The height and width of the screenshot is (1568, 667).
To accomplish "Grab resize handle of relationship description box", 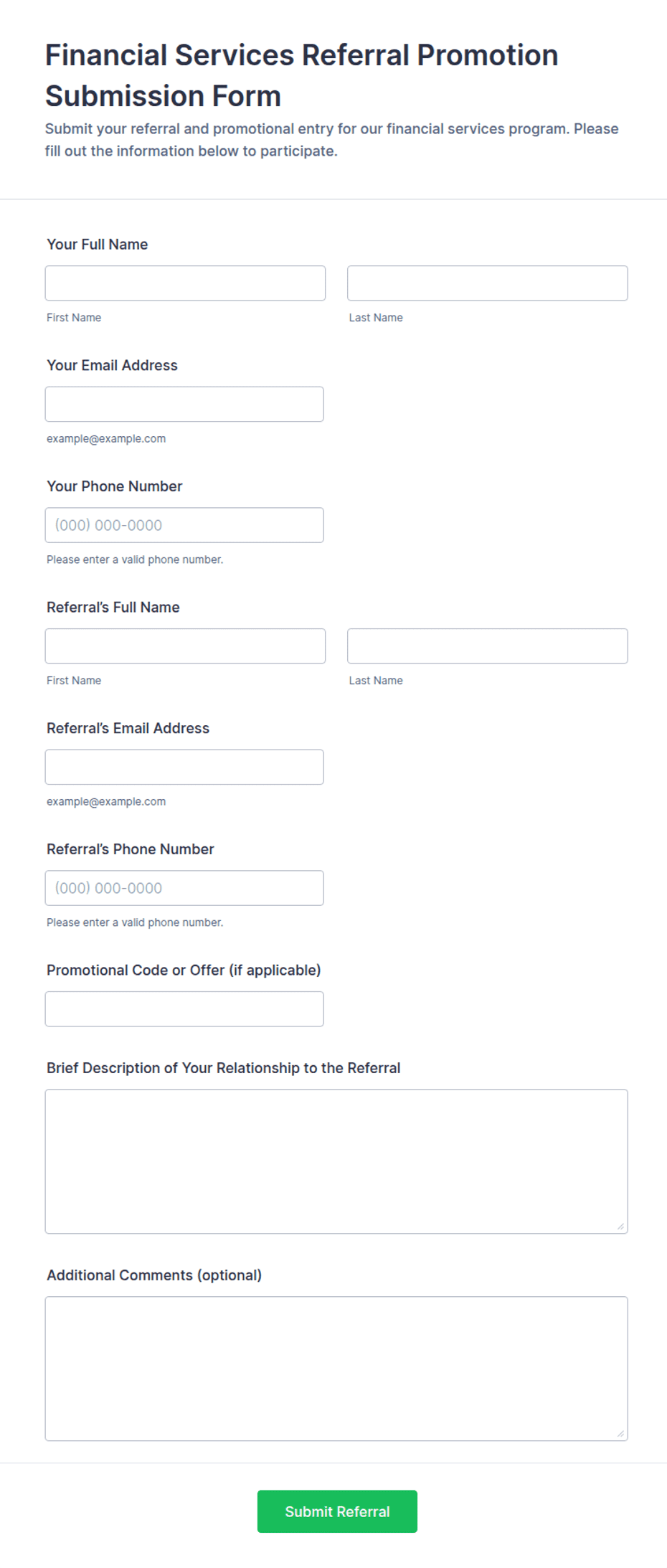I will (620, 1227).
